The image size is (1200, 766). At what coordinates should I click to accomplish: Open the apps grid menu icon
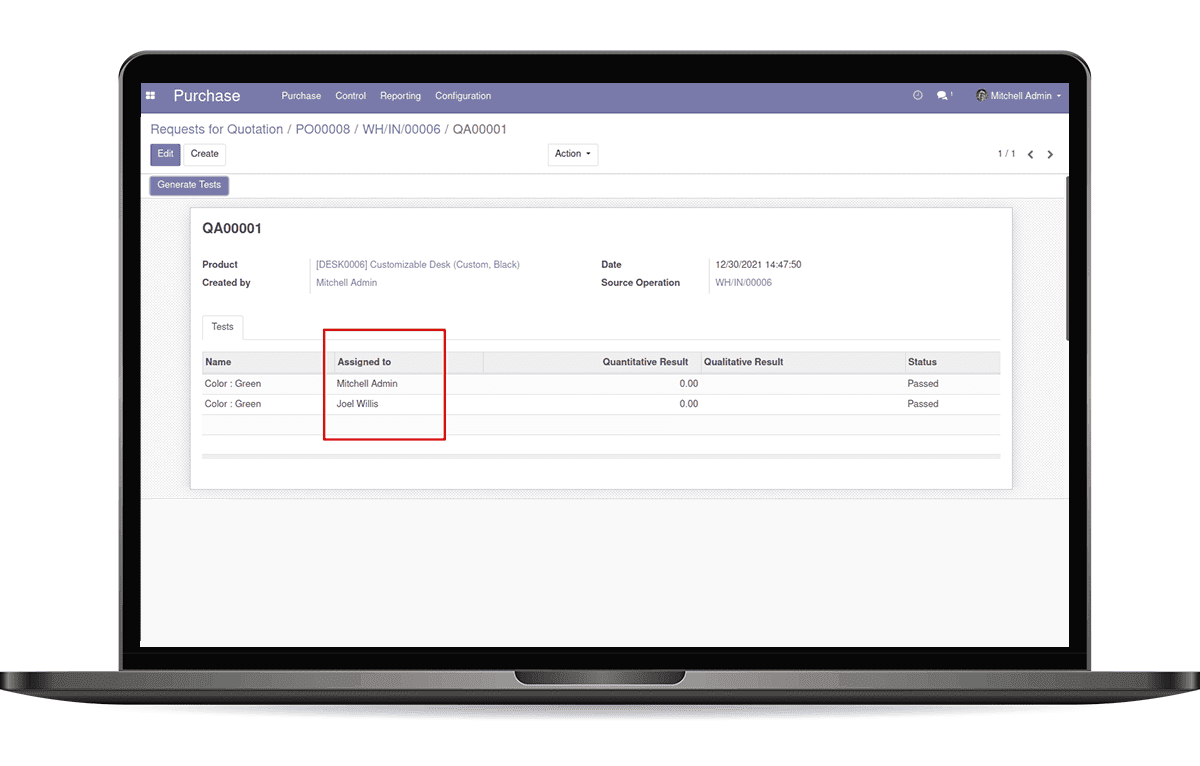click(151, 96)
